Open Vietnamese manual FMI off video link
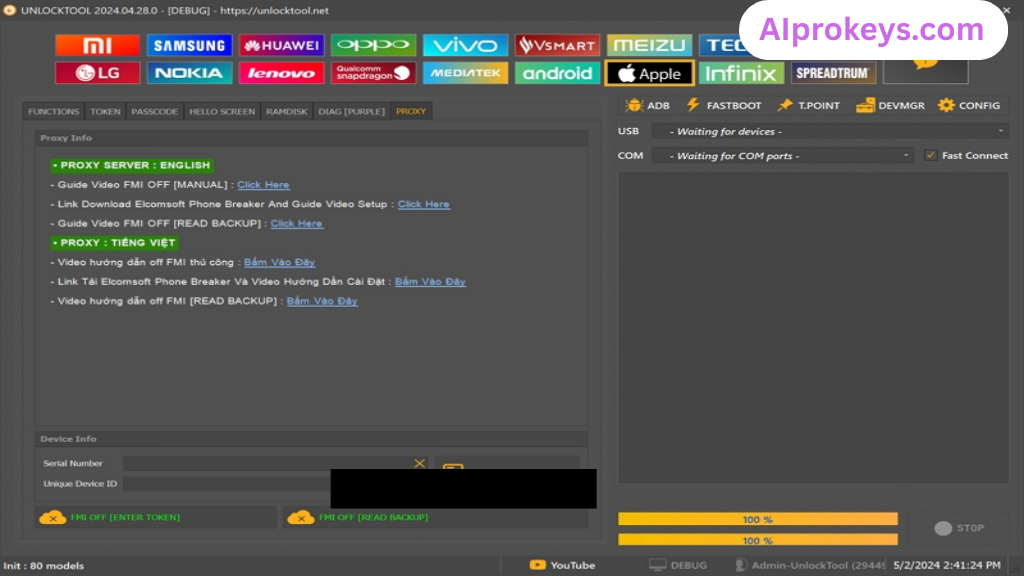Image resolution: width=1024 pixels, height=576 pixels. tap(280, 262)
